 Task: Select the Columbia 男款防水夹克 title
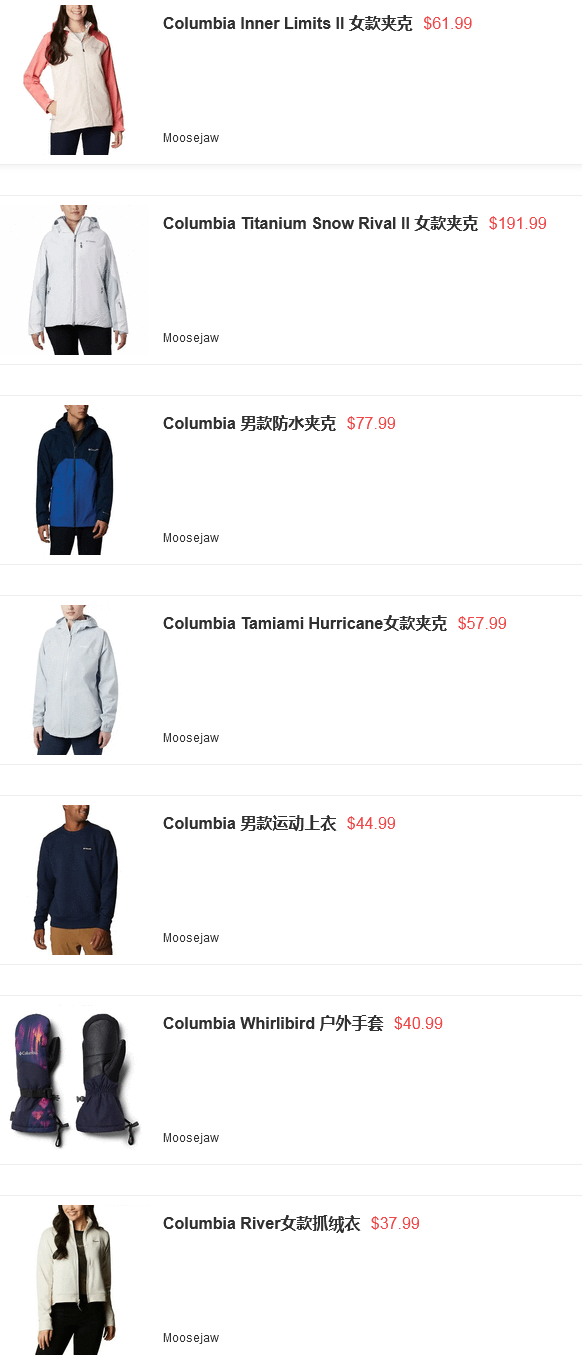pyautogui.click(x=249, y=423)
